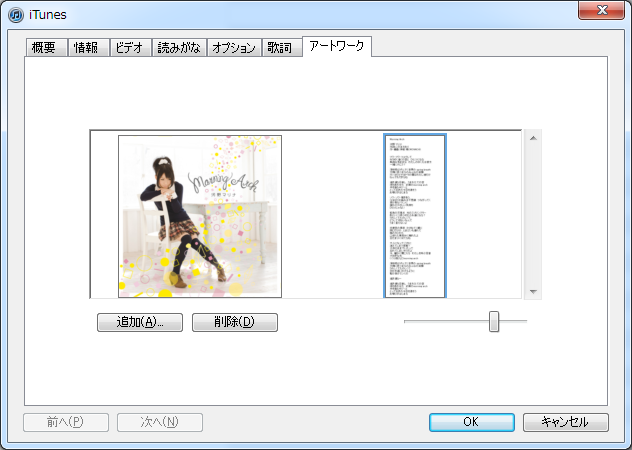The image size is (632, 450).
Task: Select the ビデオ tab
Action: click(131, 48)
